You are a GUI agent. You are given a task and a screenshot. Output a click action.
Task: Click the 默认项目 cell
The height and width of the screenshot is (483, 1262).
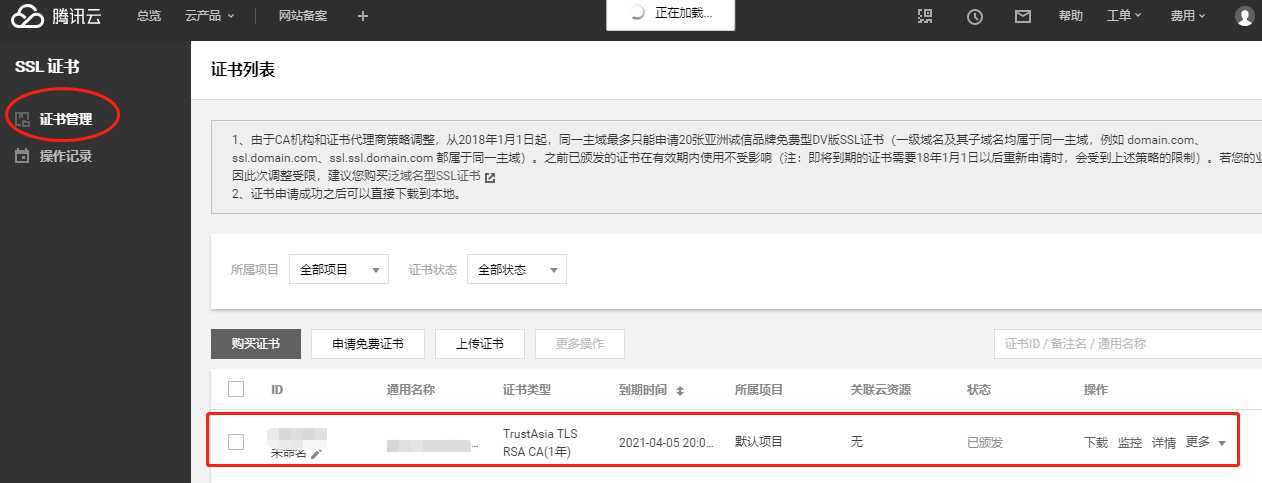[x=759, y=441]
